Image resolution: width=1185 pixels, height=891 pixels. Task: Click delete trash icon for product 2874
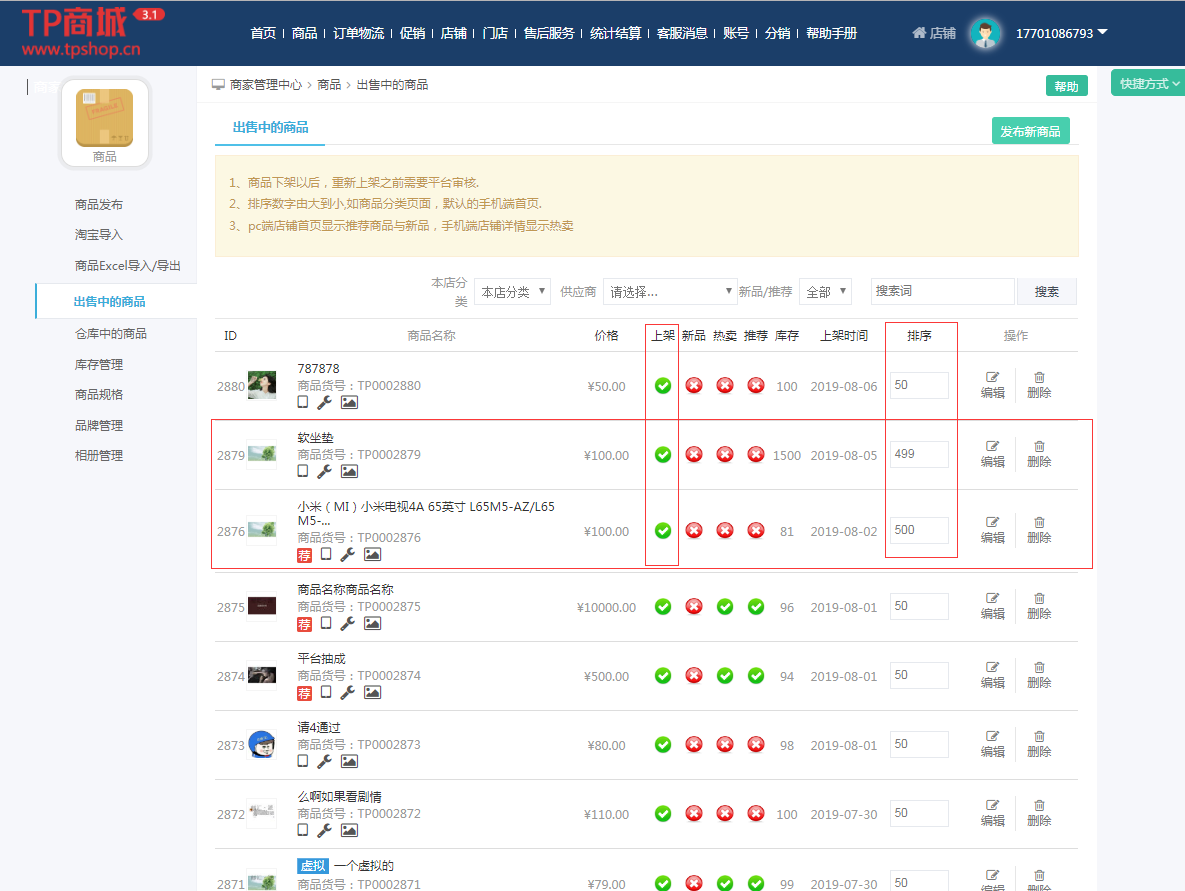pyautogui.click(x=1039, y=668)
